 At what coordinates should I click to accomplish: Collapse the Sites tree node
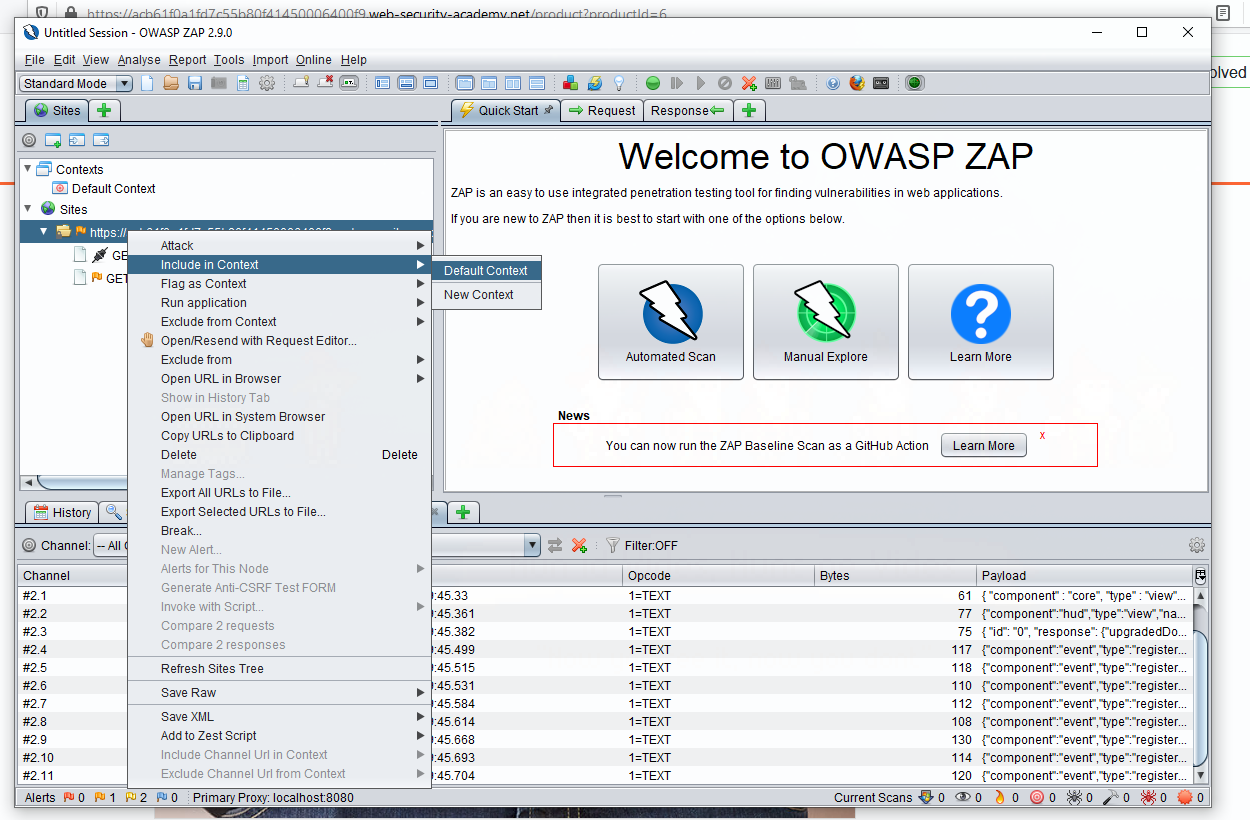click(28, 209)
